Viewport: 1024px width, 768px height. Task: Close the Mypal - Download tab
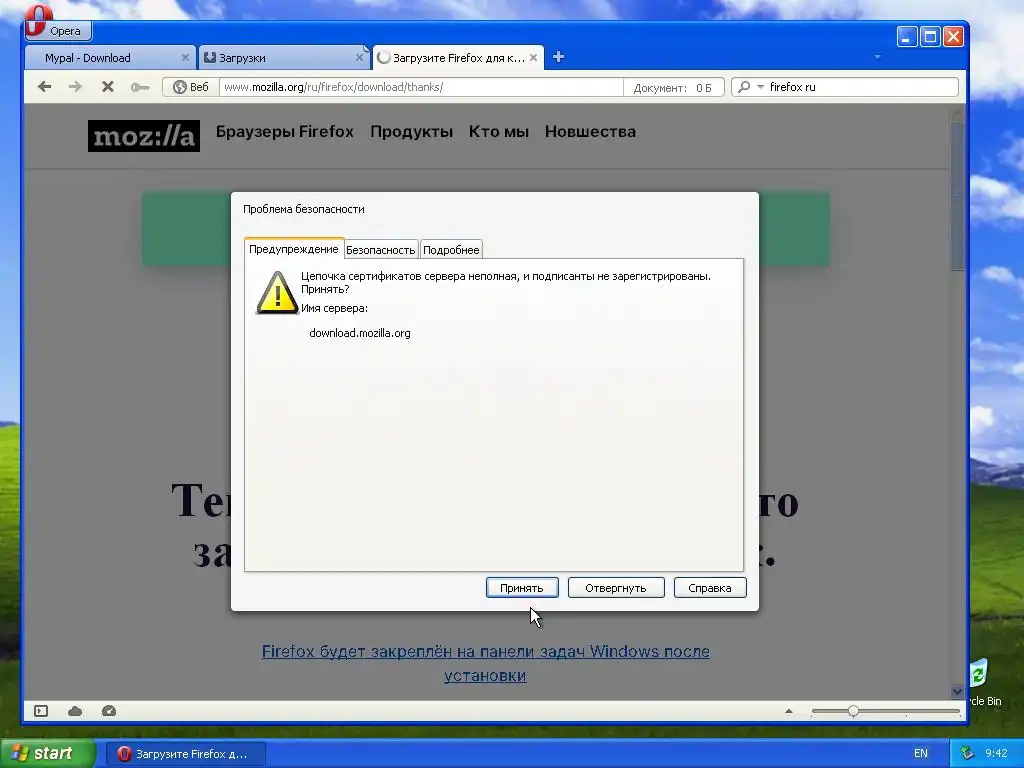(185, 57)
